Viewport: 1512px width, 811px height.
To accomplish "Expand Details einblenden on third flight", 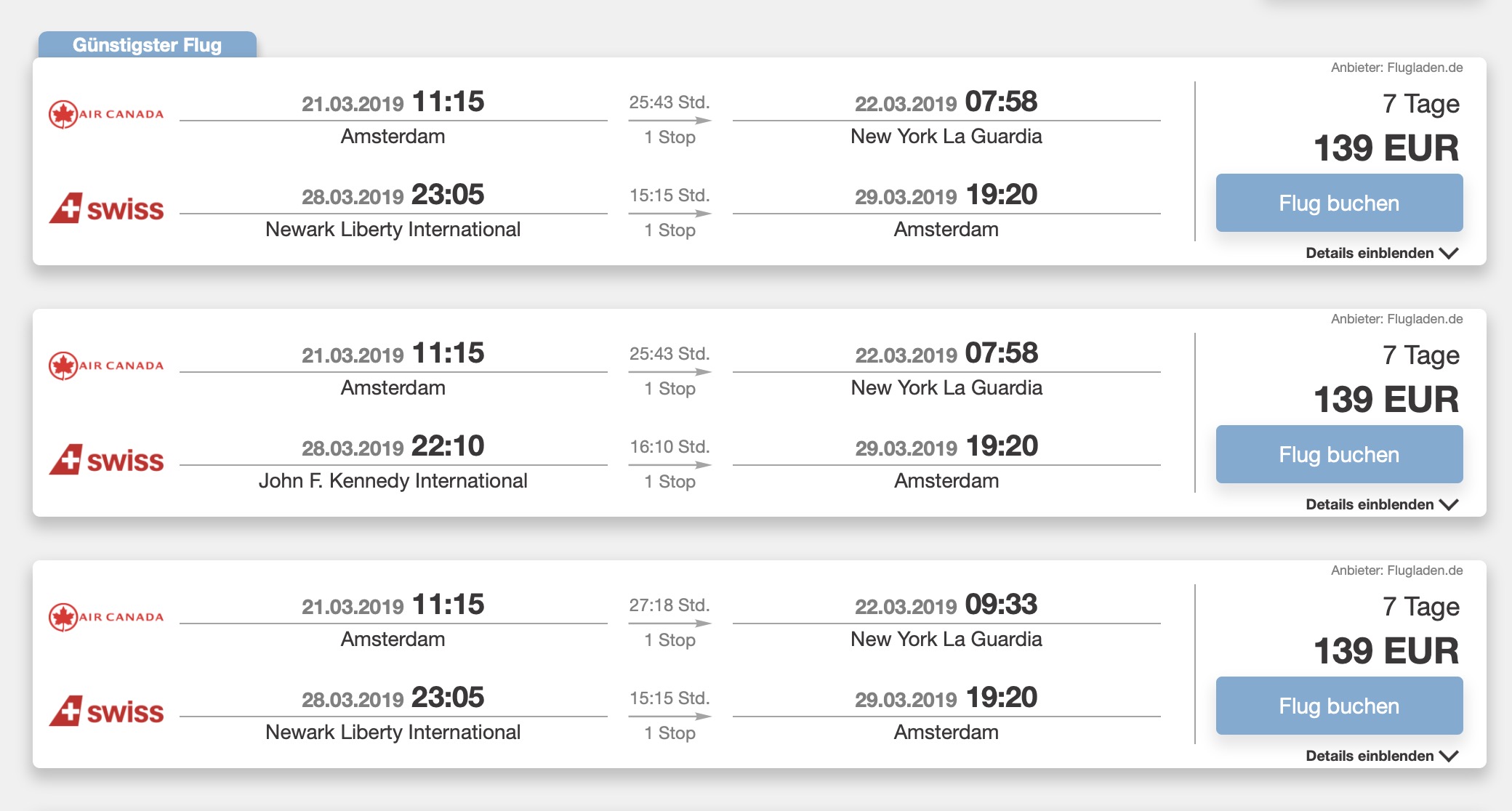I will (1382, 756).
